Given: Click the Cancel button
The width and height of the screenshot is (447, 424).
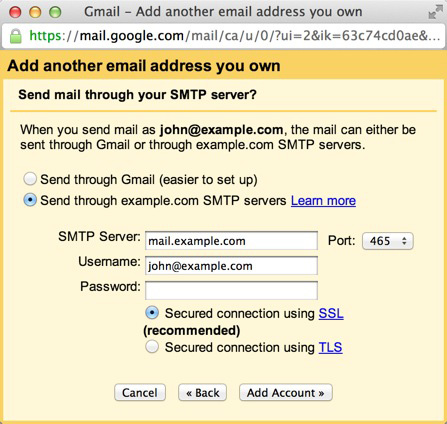Looking at the screenshot, I should (140, 392).
